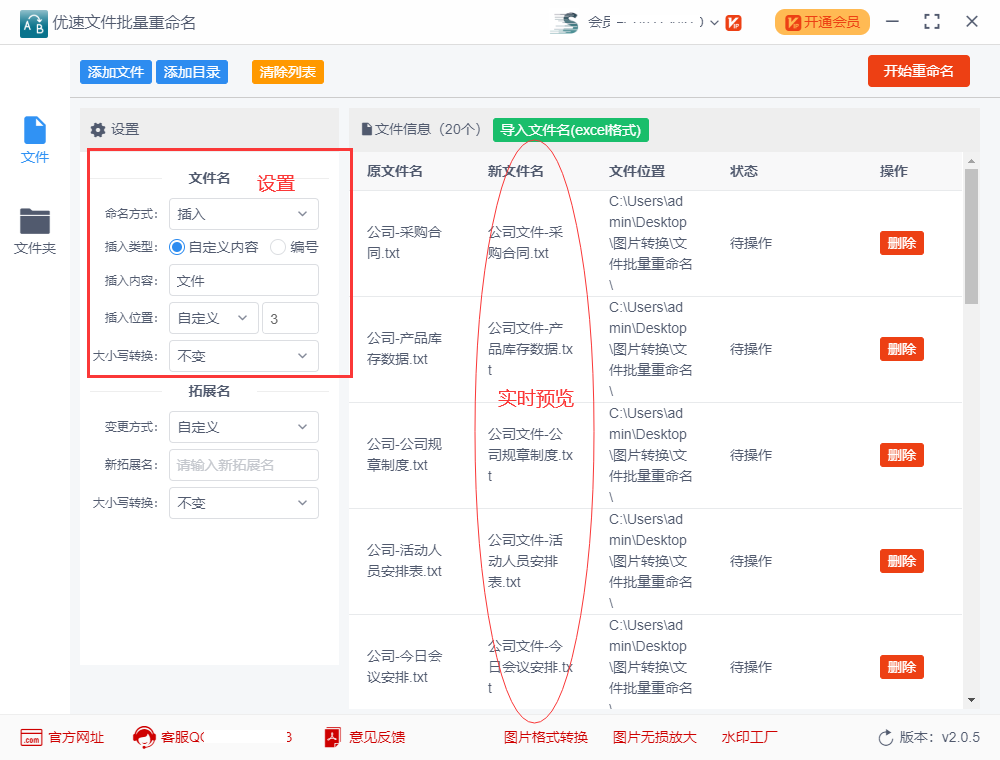
Task: Select the 编号 insert type radio button
Action: [x=278, y=248]
